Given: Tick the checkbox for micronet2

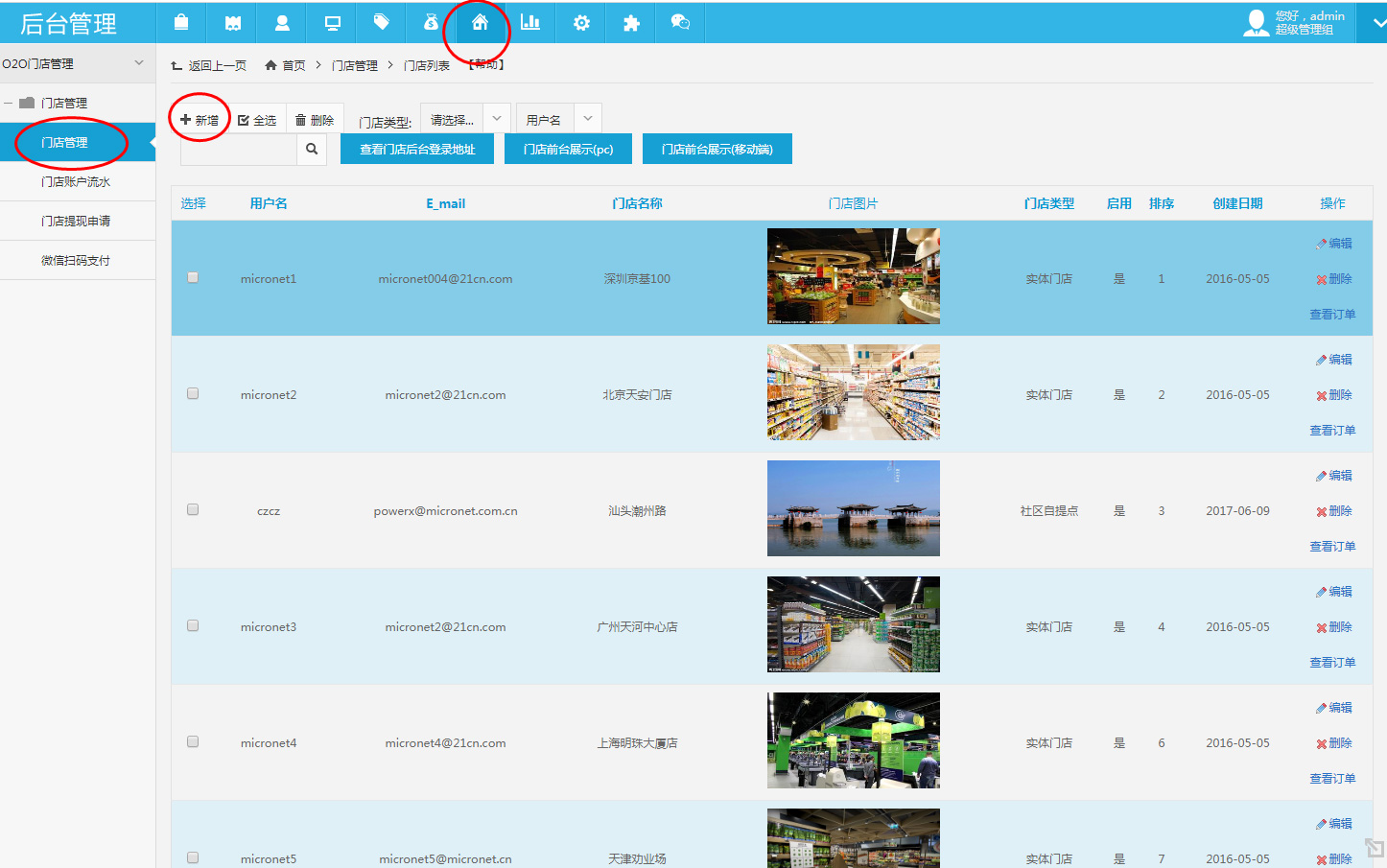Looking at the screenshot, I should click(x=193, y=393).
